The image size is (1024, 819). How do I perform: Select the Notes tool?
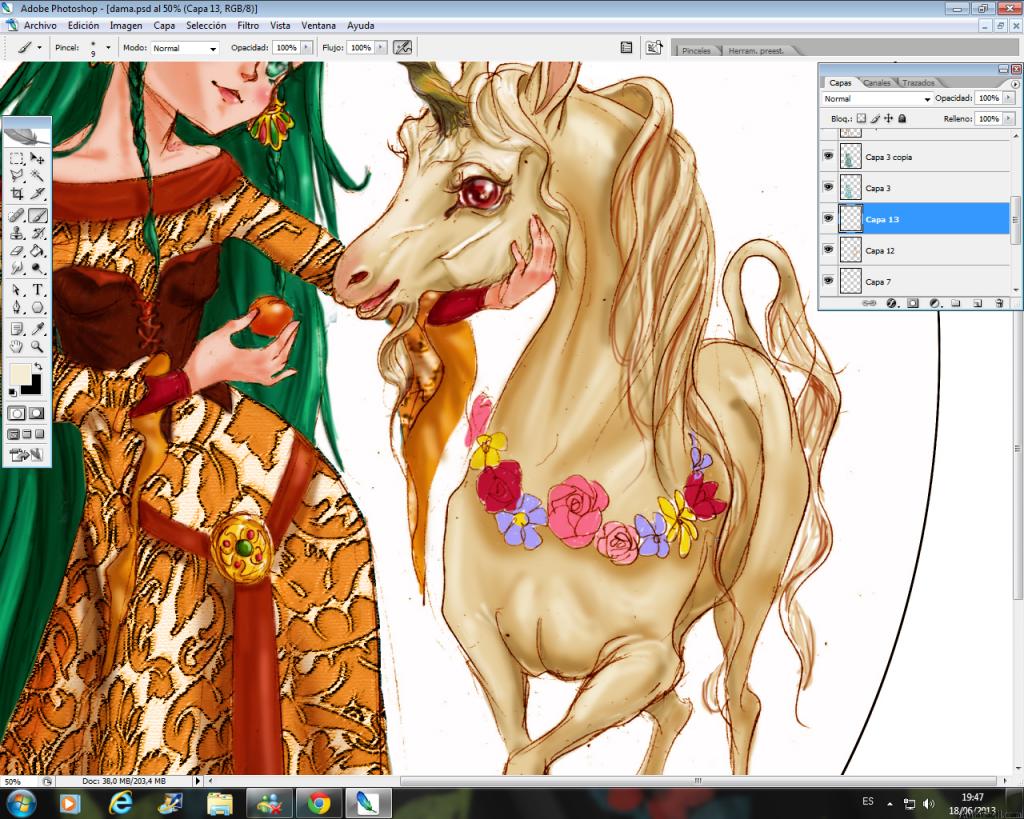(16, 329)
